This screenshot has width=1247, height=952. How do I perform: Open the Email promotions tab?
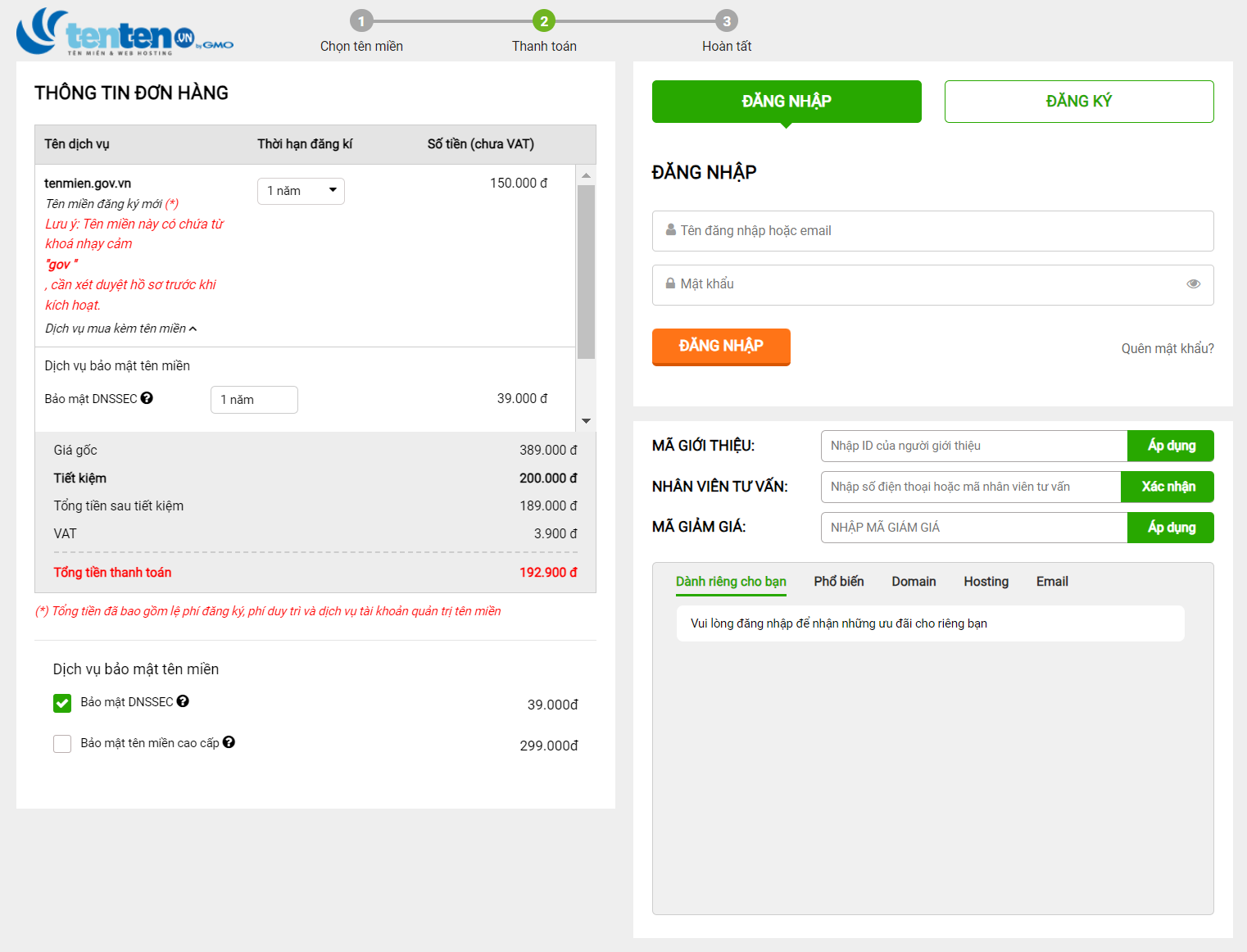(1052, 582)
